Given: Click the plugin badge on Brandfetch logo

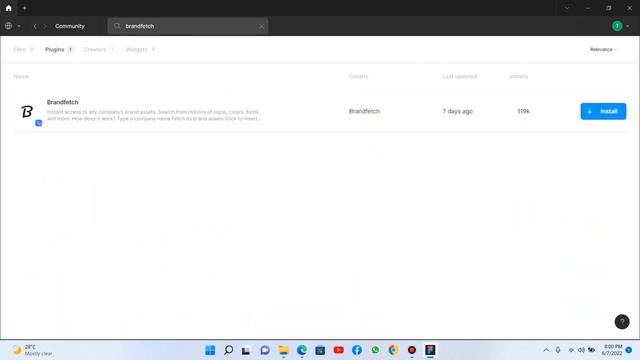Looking at the screenshot, I should tap(38, 123).
